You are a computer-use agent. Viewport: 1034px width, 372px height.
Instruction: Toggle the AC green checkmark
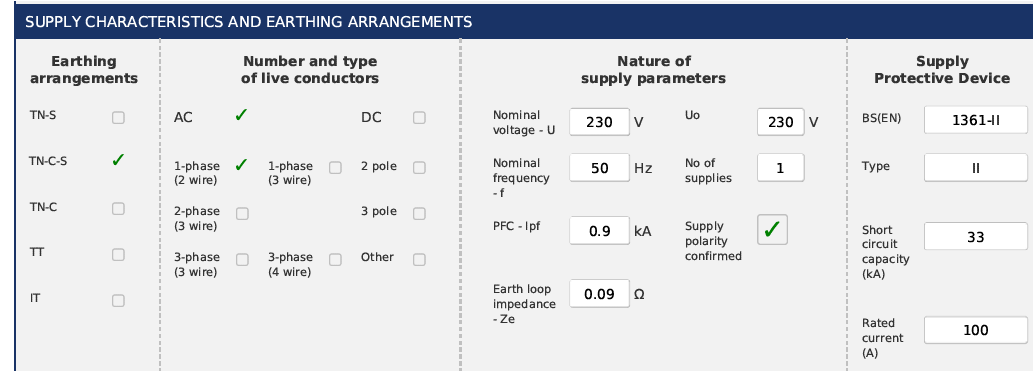click(x=241, y=115)
